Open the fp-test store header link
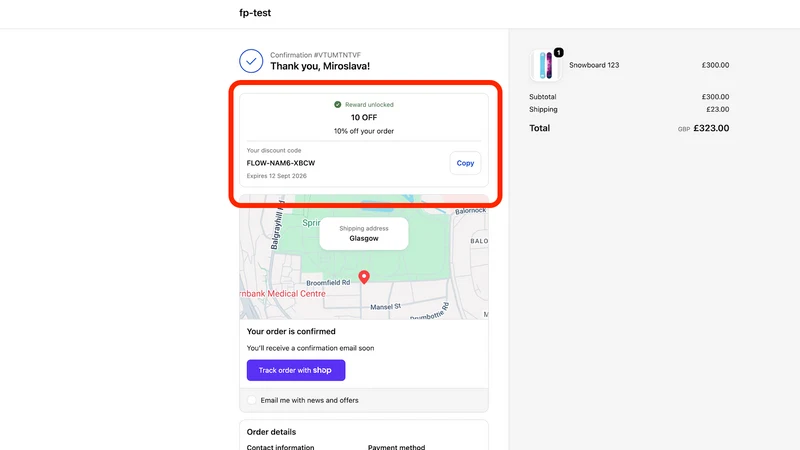Viewport: 800px width, 450px height. tap(255, 13)
